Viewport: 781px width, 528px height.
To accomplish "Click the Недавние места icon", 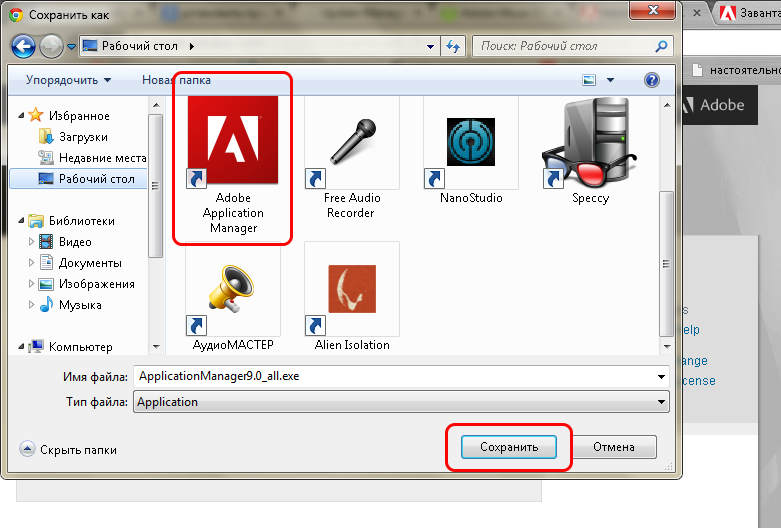I will click(x=46, y=157).
